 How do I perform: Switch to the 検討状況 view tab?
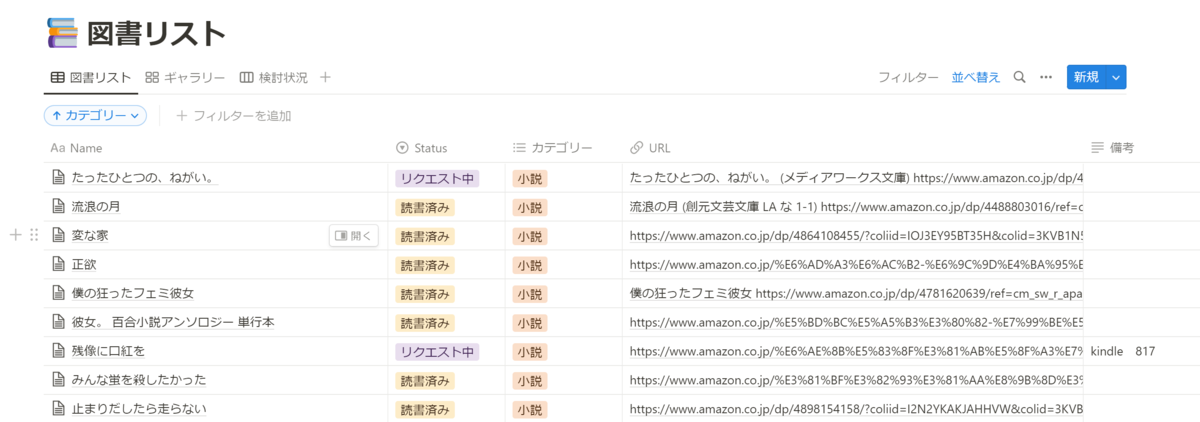273,77
